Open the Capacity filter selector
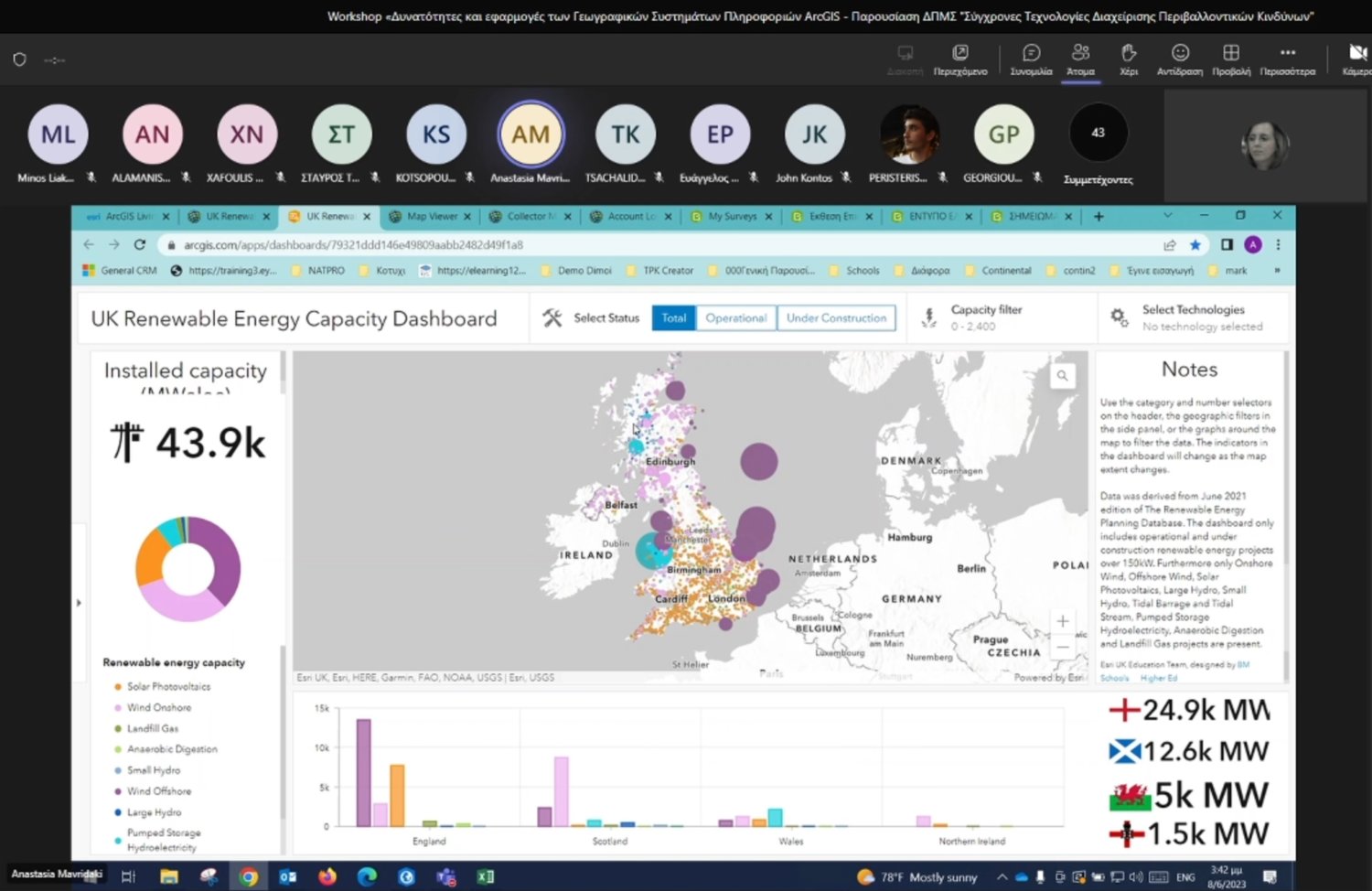The image size is (1372, 891). (985, 317)
